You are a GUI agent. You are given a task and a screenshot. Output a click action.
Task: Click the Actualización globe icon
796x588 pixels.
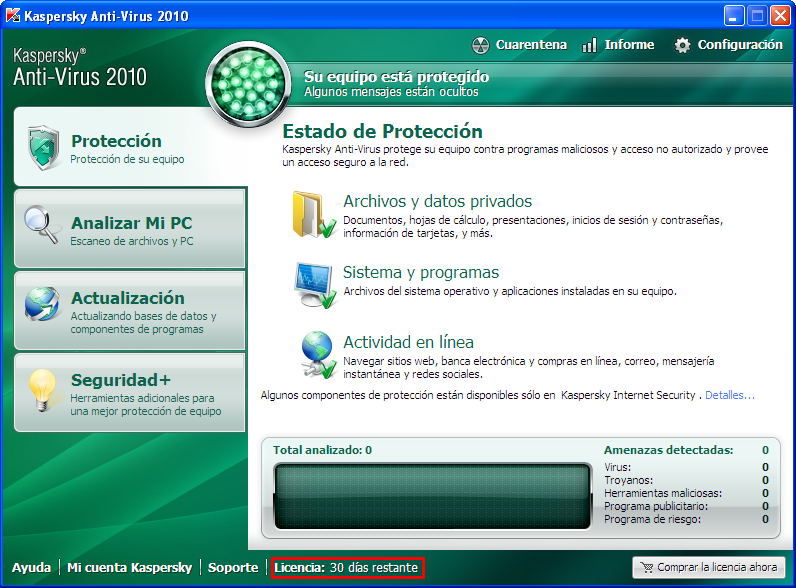[x=42, y=304]
